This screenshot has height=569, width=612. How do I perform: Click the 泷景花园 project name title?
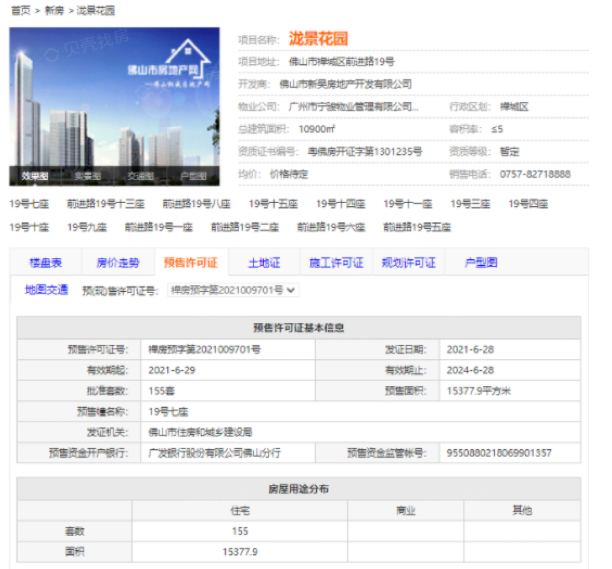[x=318, y=39]
